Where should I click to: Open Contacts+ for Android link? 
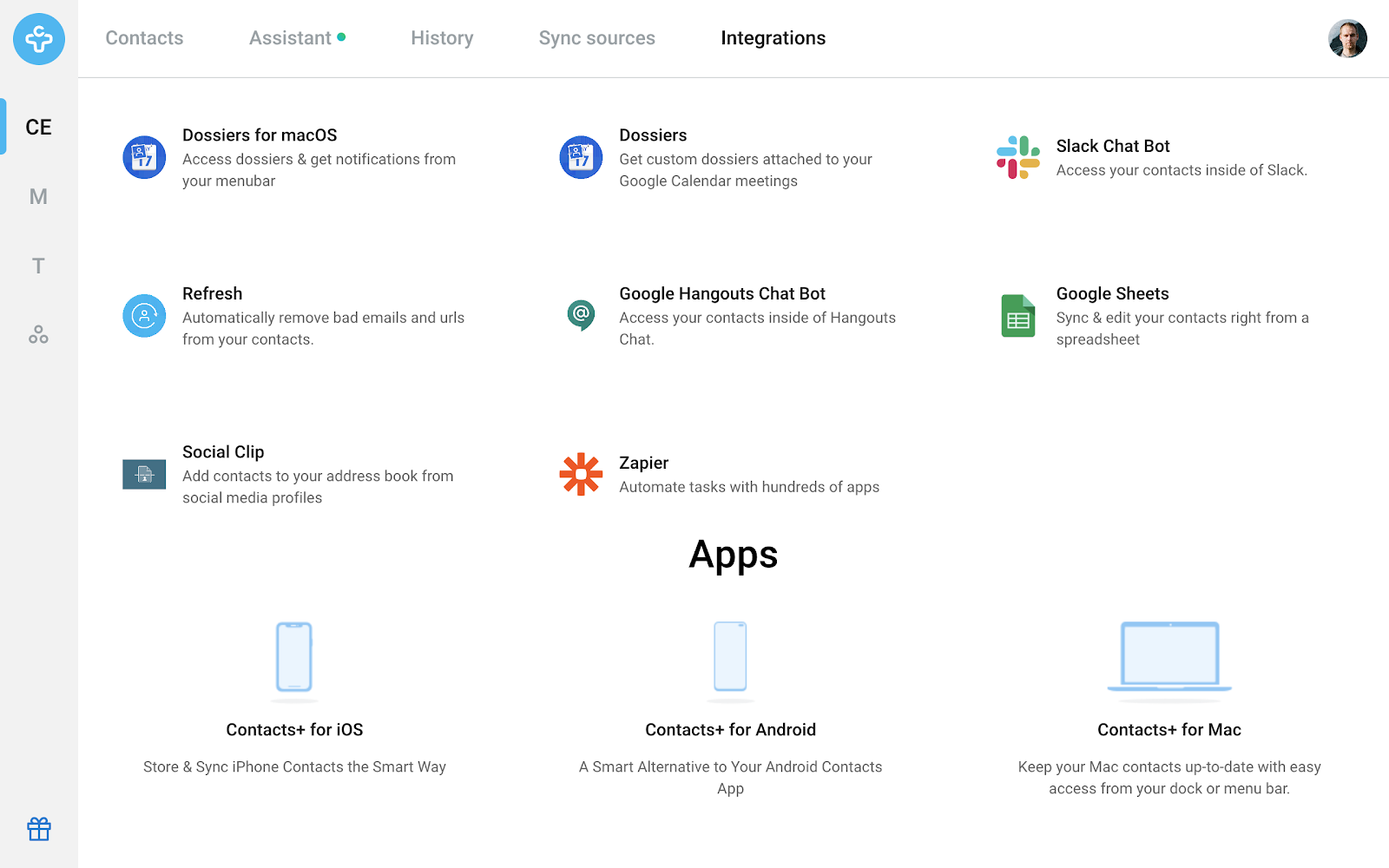coord(730,730)
